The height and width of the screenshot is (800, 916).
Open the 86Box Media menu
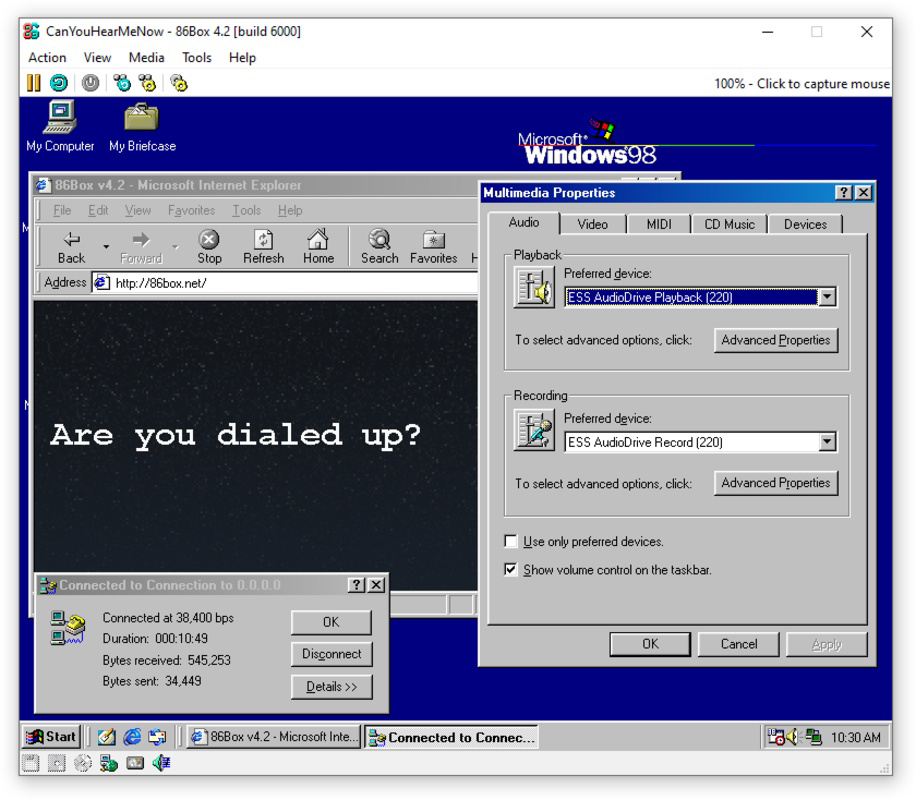click(x=146, y=57)
